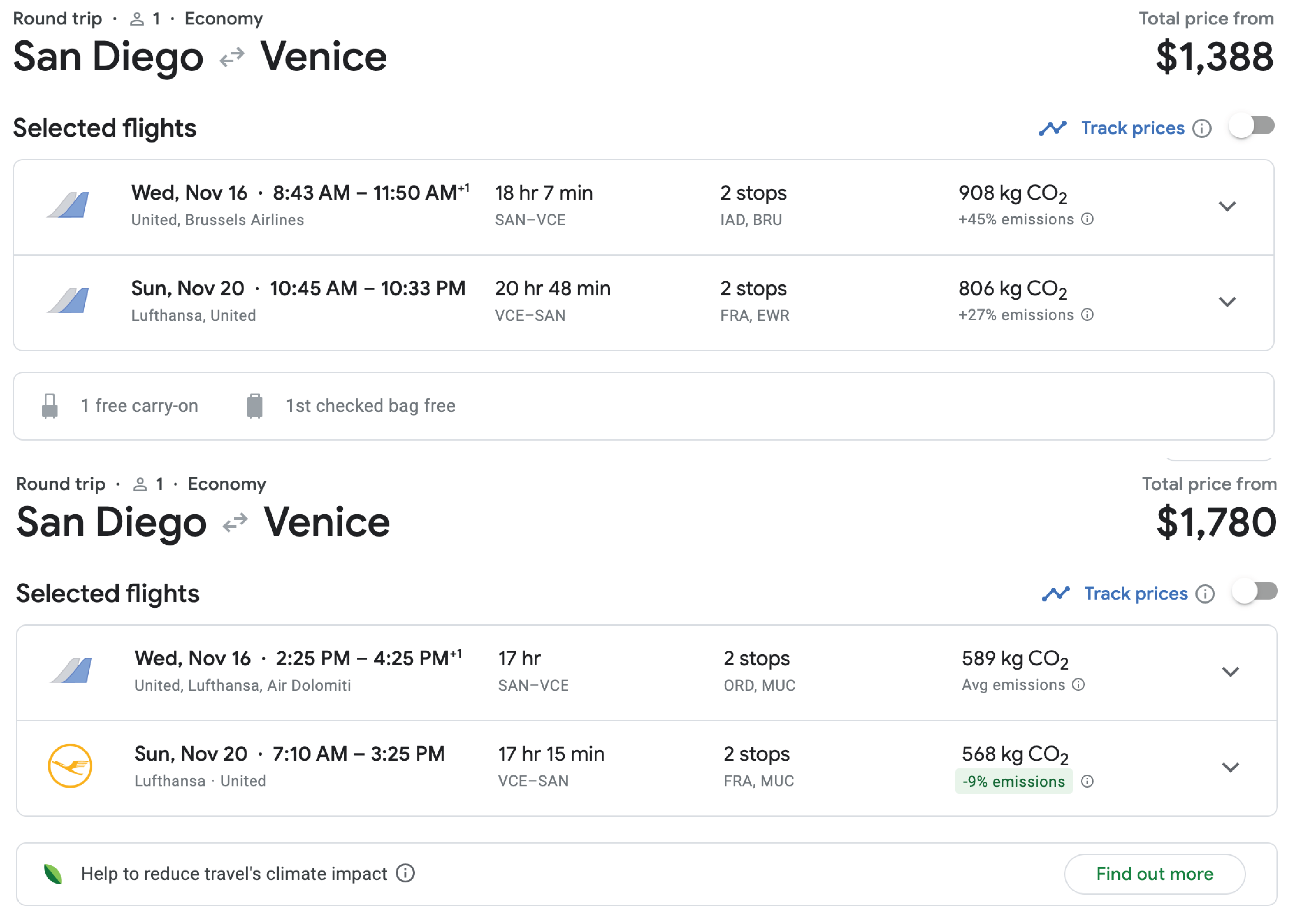The image size is (1293, 924).
Task: Click the Find out more button
Action: (1155, 874)
